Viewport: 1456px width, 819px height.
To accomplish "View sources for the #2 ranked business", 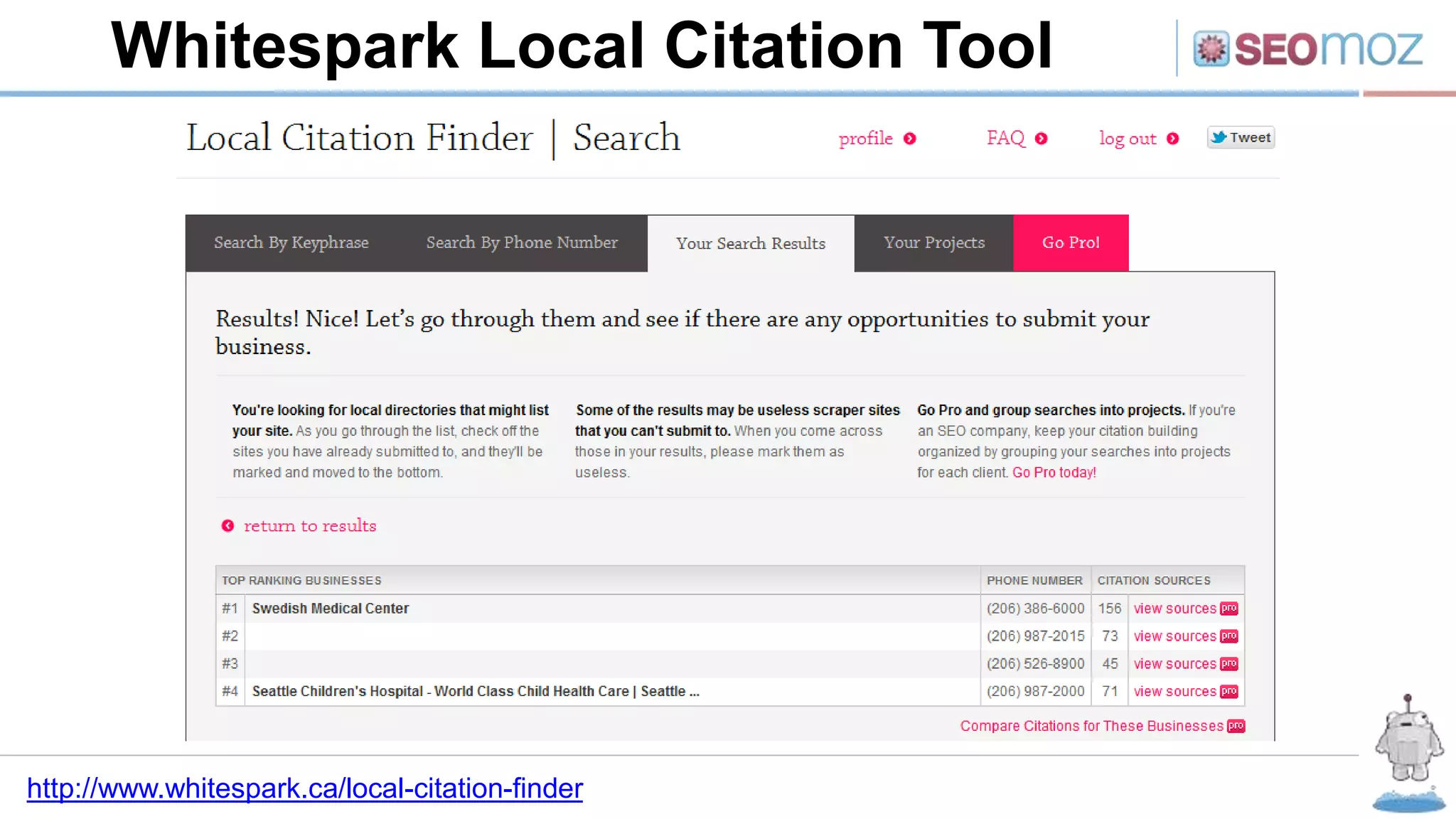I will [x=1174, y=636].
